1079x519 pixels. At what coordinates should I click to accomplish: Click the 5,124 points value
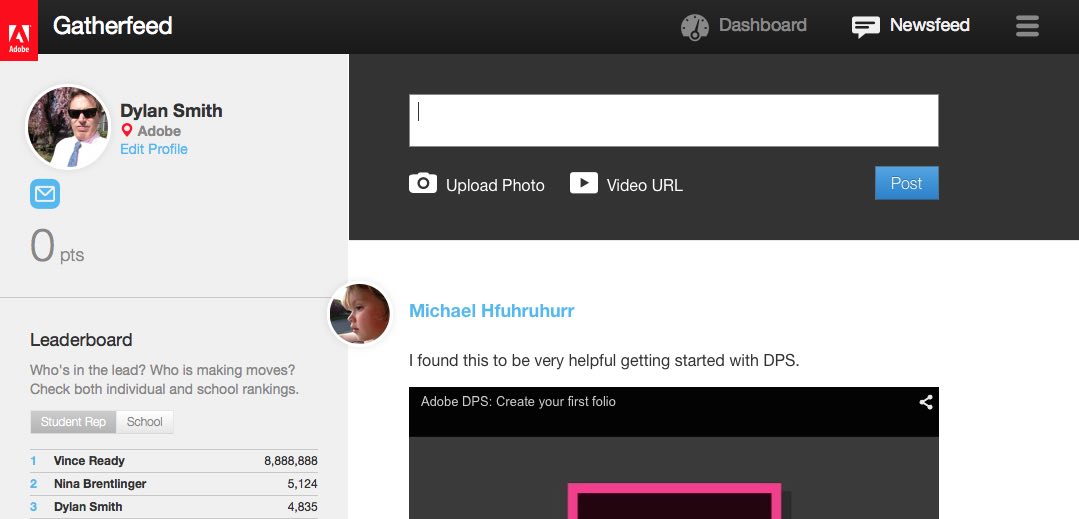(x=302, y=484)
